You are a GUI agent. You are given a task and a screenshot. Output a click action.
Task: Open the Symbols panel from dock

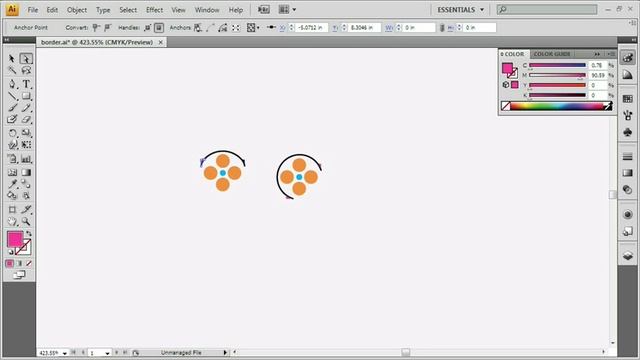628,132
